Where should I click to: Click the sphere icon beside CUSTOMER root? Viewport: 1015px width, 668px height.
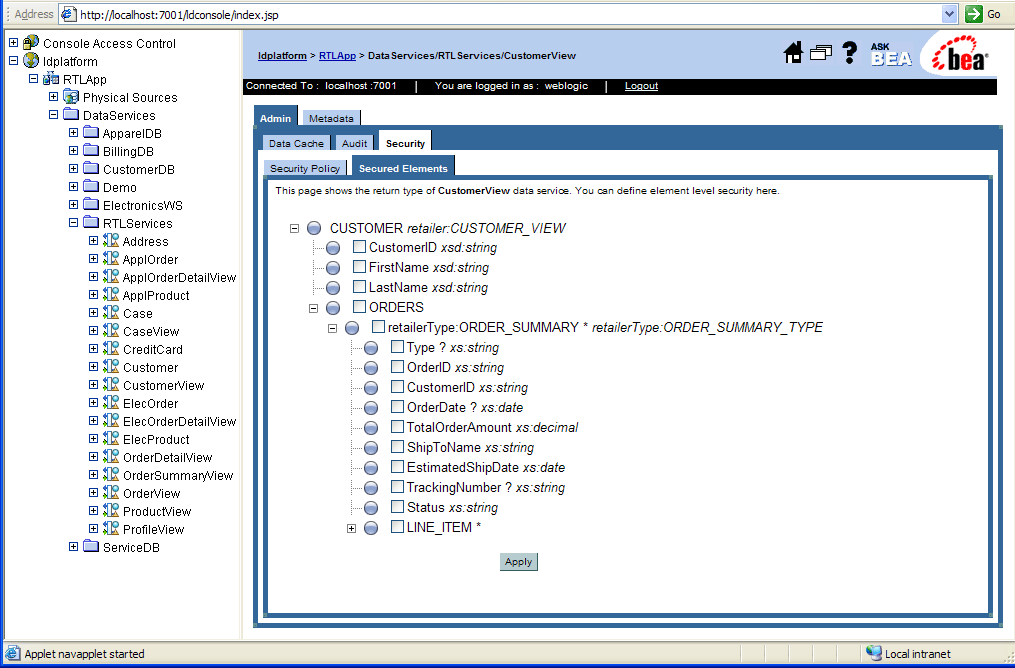[314, 228]
